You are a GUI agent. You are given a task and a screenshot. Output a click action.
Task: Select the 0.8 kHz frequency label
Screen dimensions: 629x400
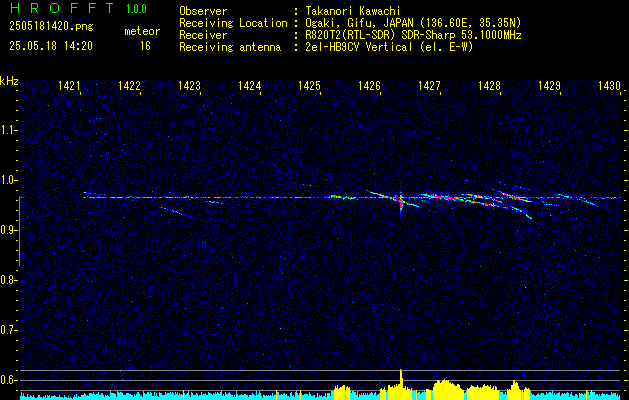(x=8, y=280)
